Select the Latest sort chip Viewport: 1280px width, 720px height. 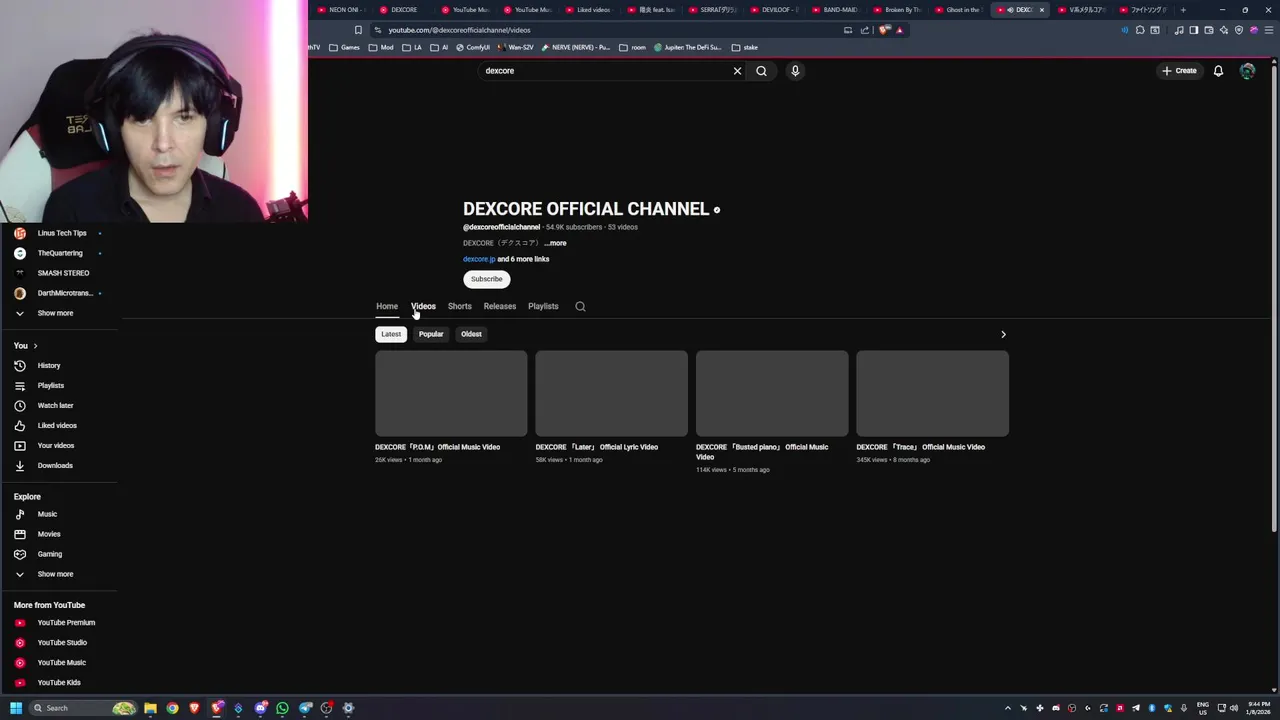[391, 334]
